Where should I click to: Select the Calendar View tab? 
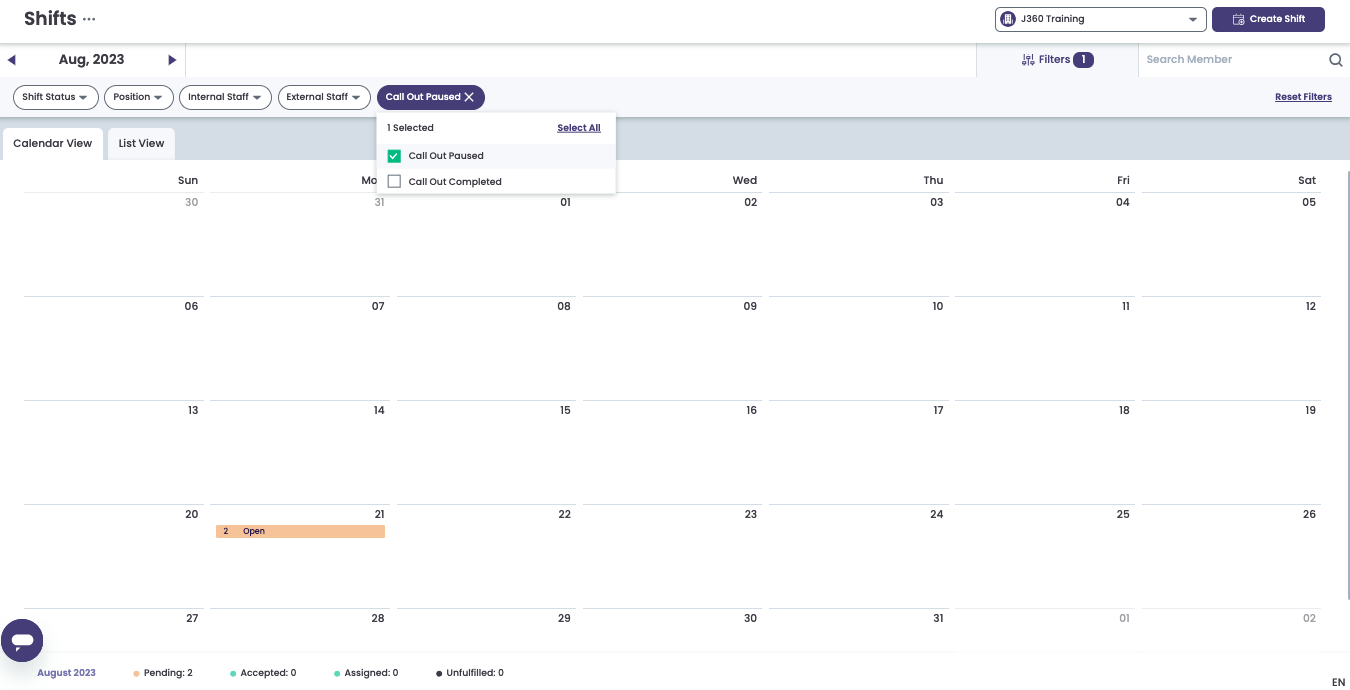(53, 143)
